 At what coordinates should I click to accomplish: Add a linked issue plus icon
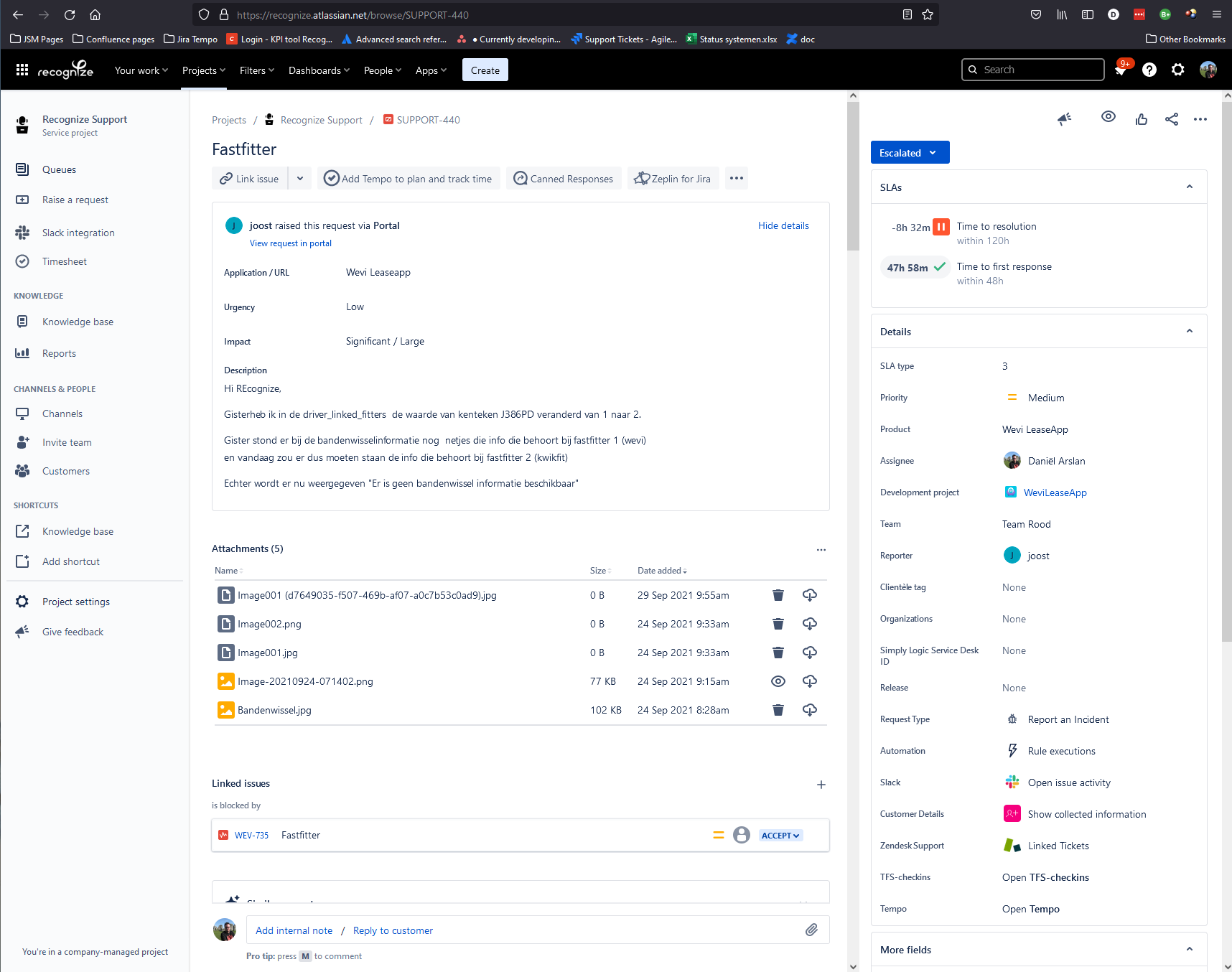click(x=821, y=785)
